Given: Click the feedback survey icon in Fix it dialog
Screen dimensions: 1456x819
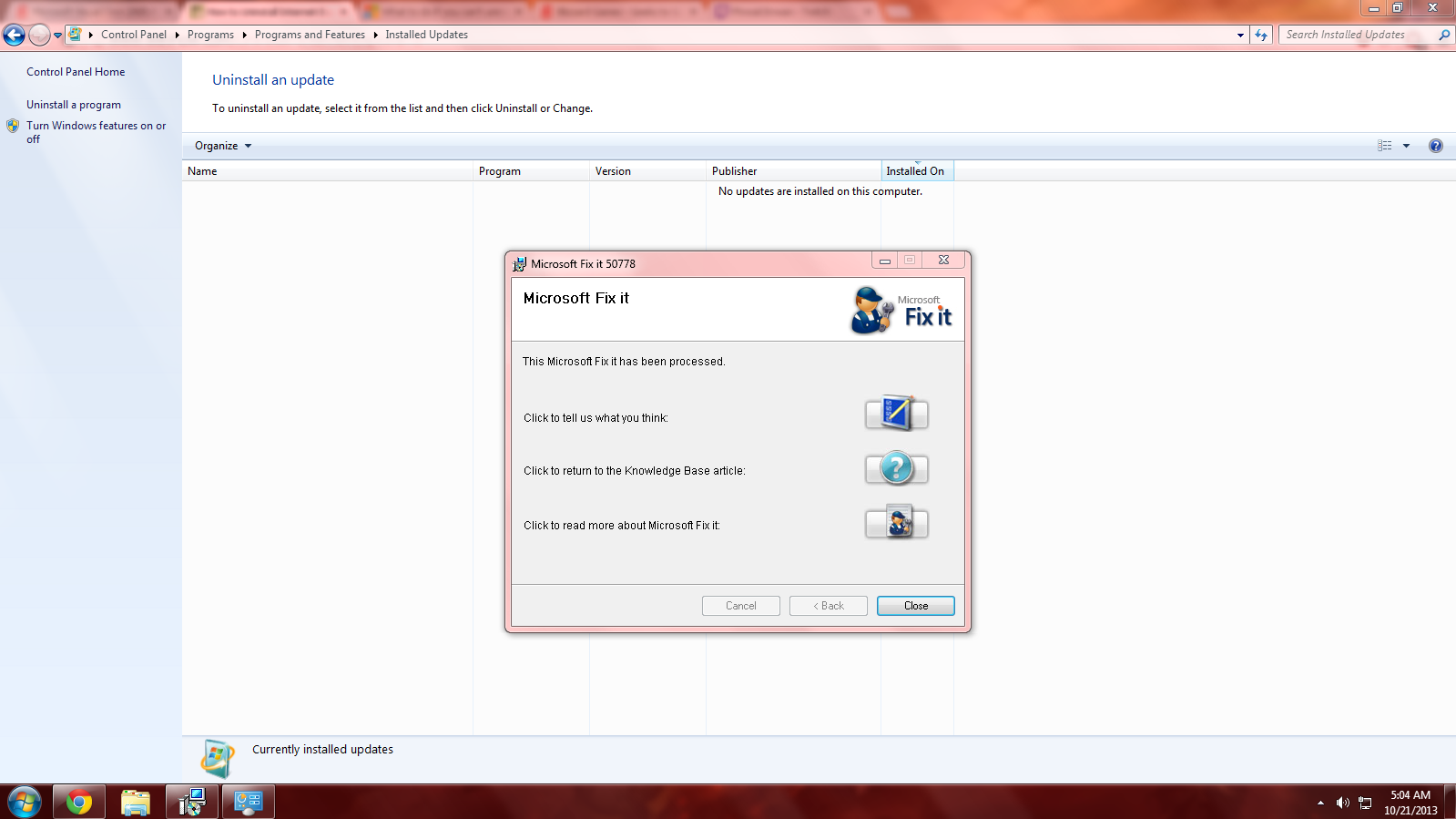Looking at the screenshot, I should pos(896,415).
